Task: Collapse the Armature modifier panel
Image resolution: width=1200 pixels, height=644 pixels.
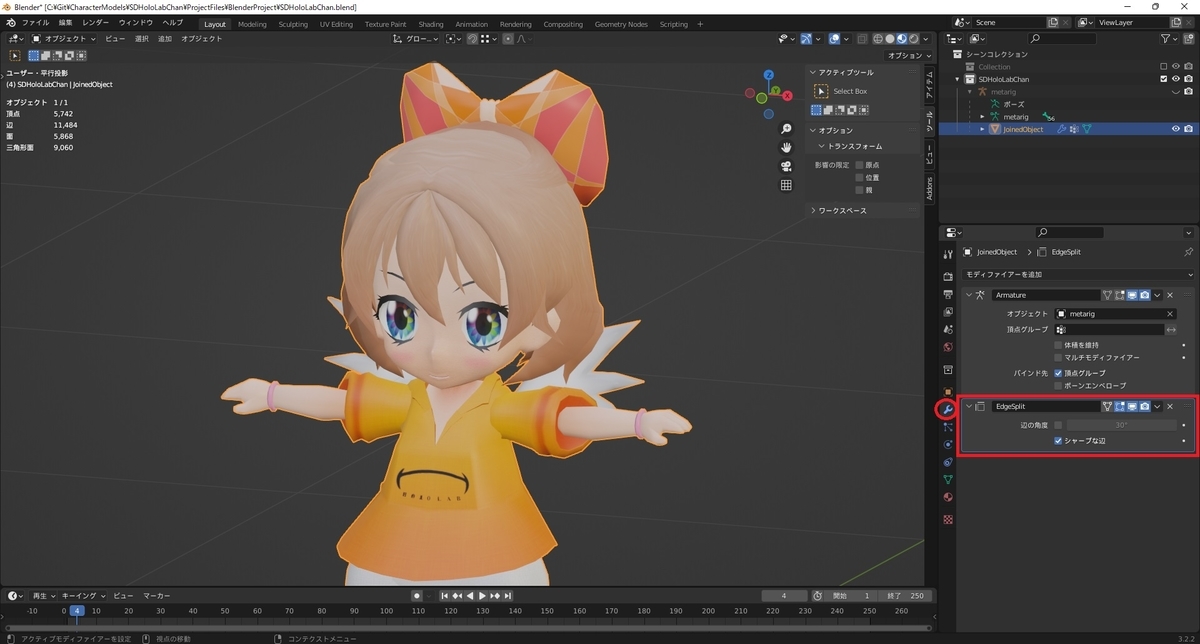Action: (968, 295)
